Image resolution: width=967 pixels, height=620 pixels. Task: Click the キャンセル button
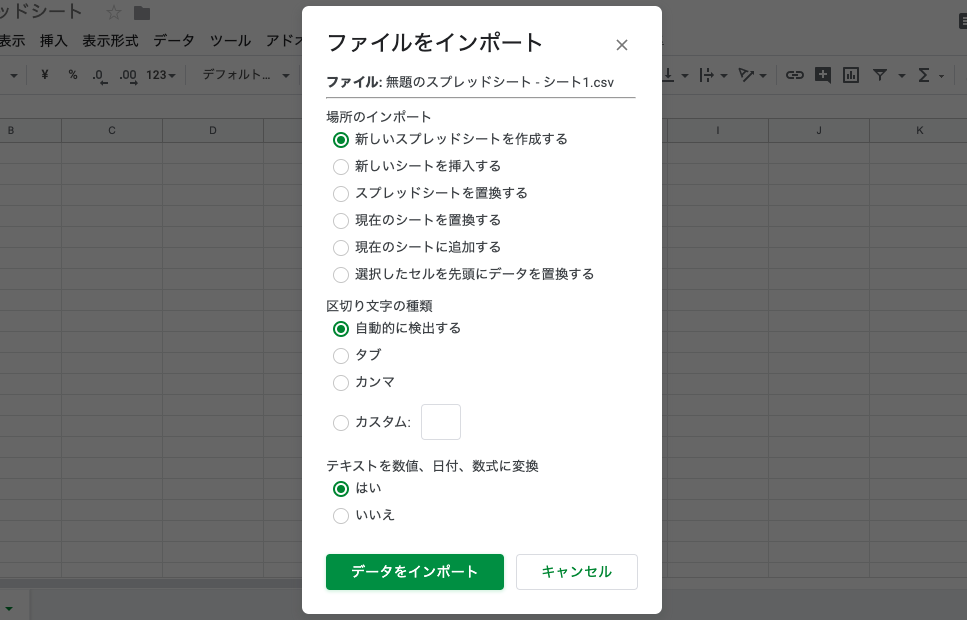click(x=577, y=572)
